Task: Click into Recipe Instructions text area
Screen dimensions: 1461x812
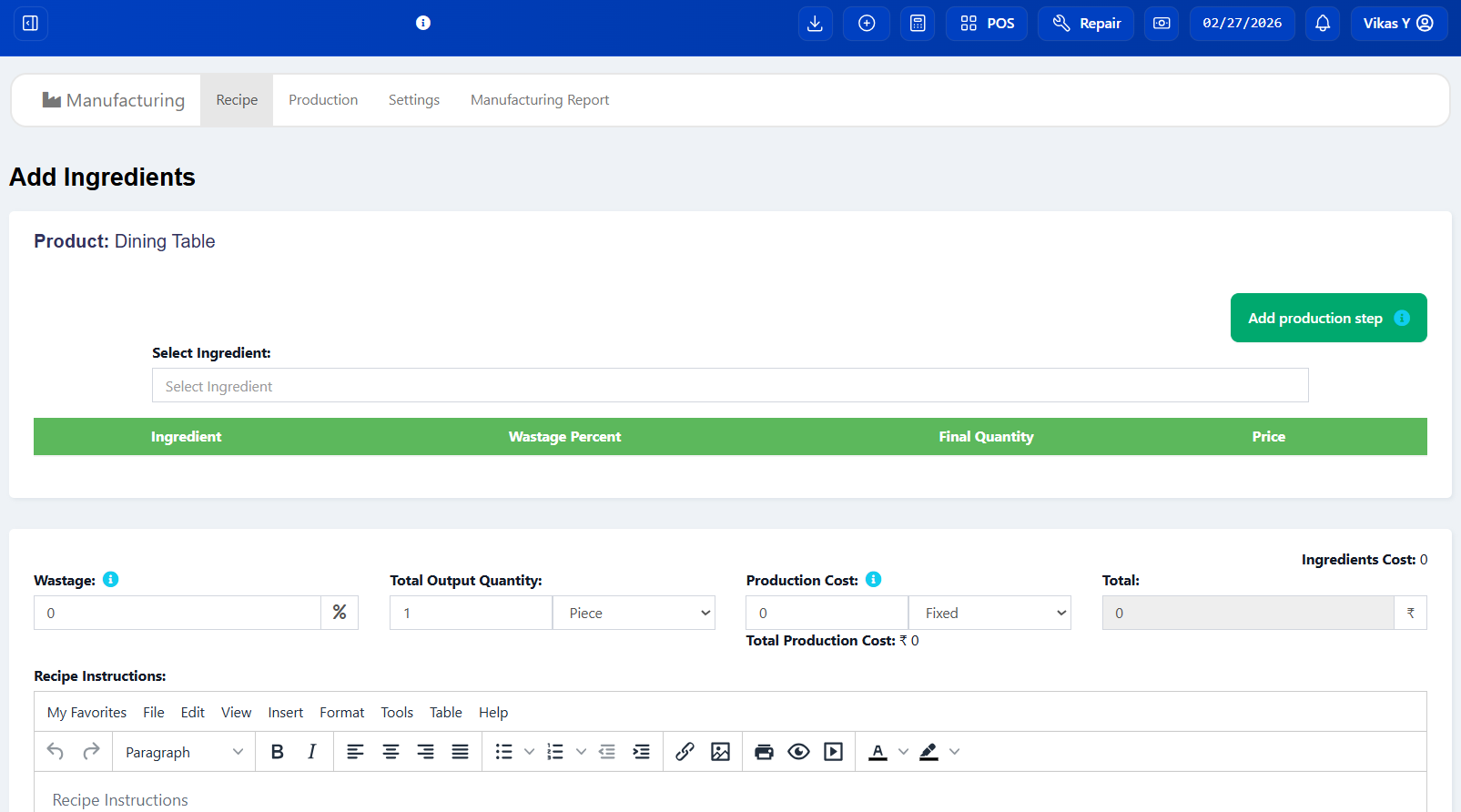Action: tap(730, 794)
